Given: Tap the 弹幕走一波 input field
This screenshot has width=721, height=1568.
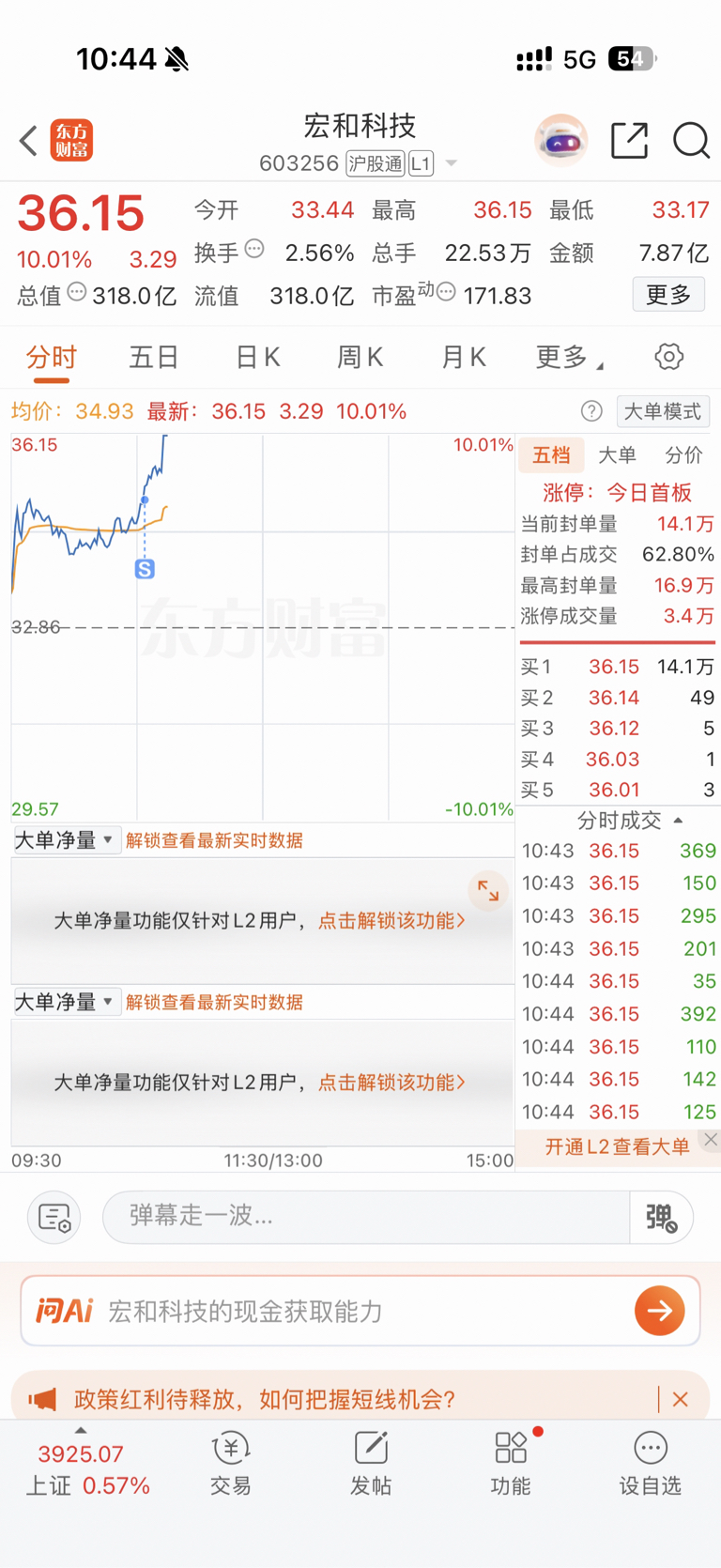Looking at the screenshot, I should coord(366,1217).
